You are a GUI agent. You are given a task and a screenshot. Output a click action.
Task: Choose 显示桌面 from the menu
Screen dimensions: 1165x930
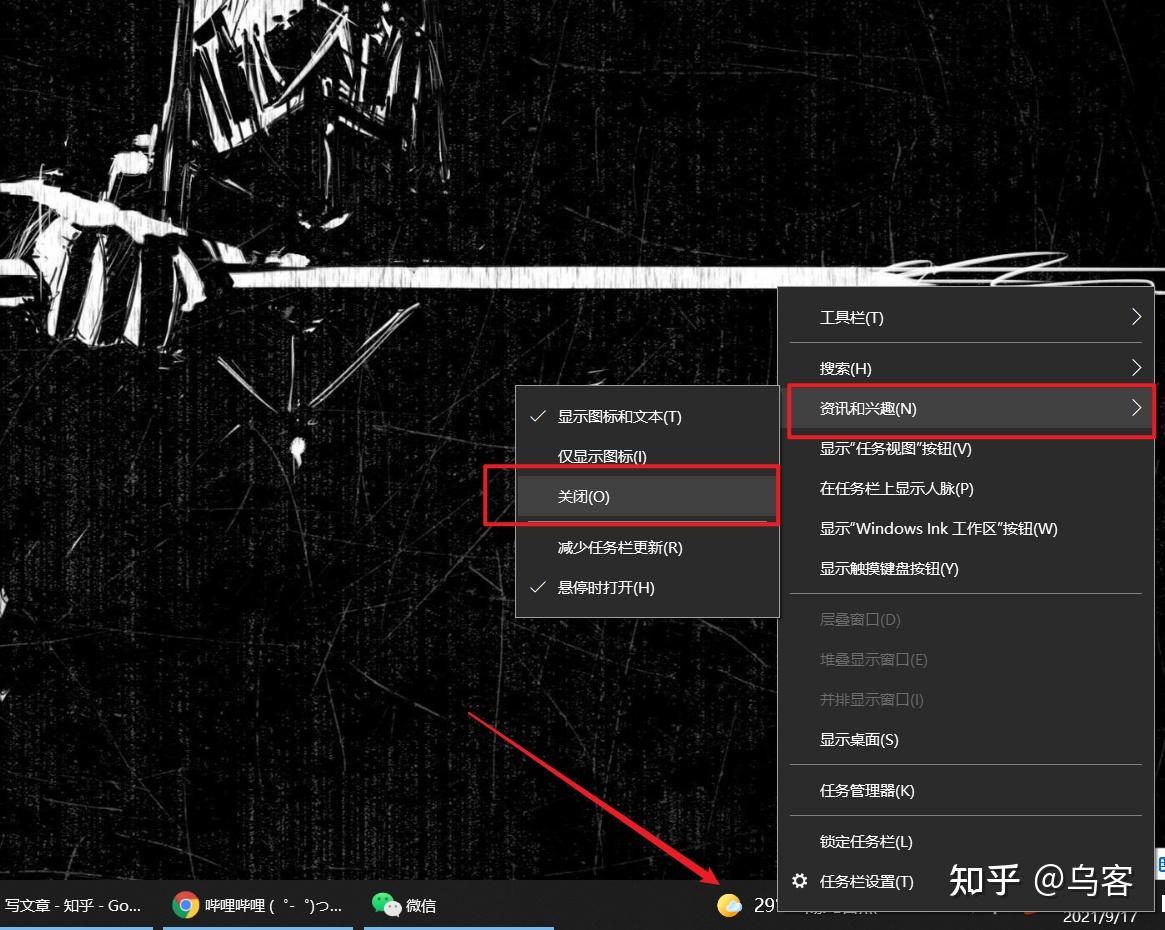click(x=858, y=739)
